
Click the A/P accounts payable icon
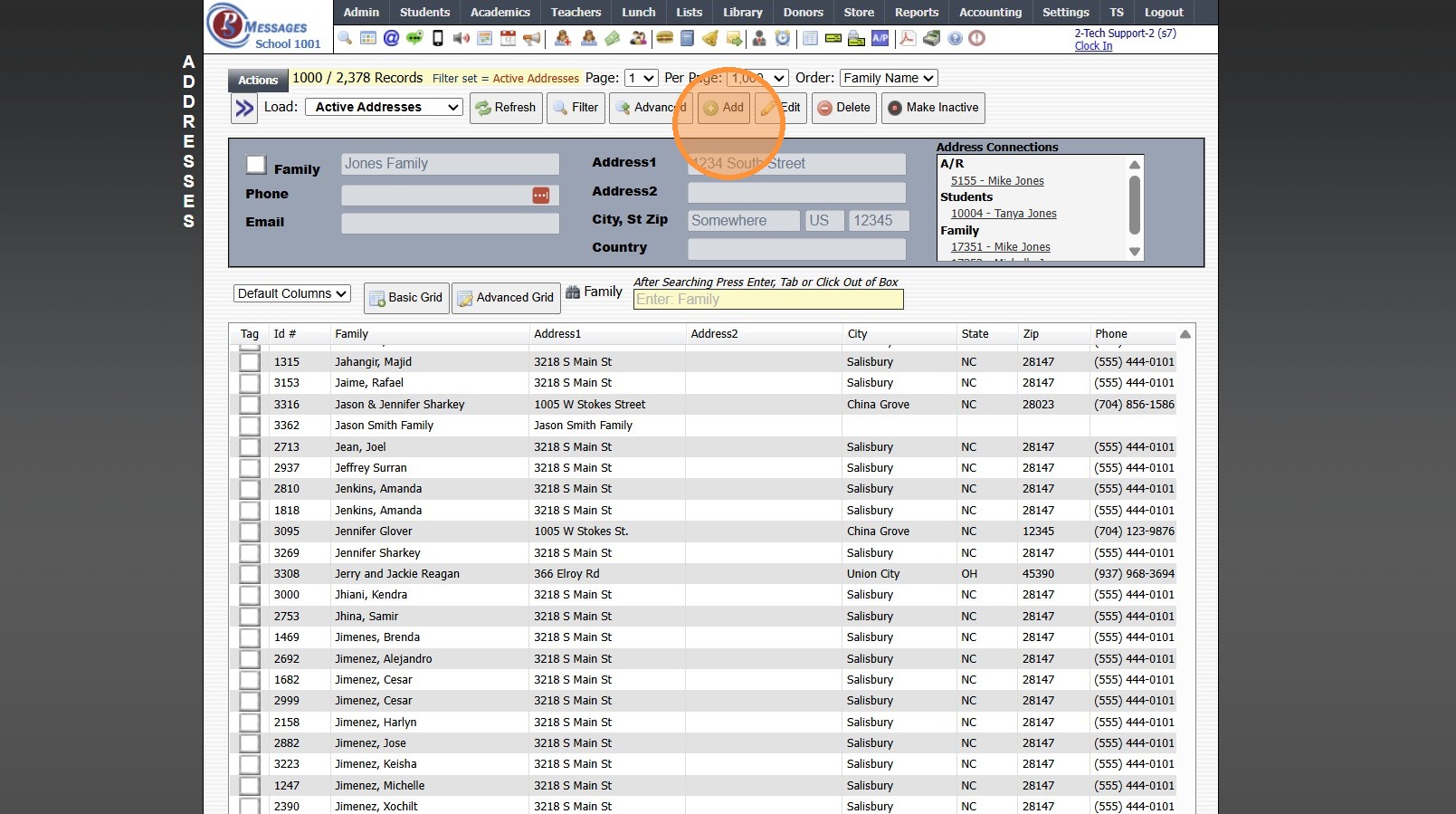(880, 38)
